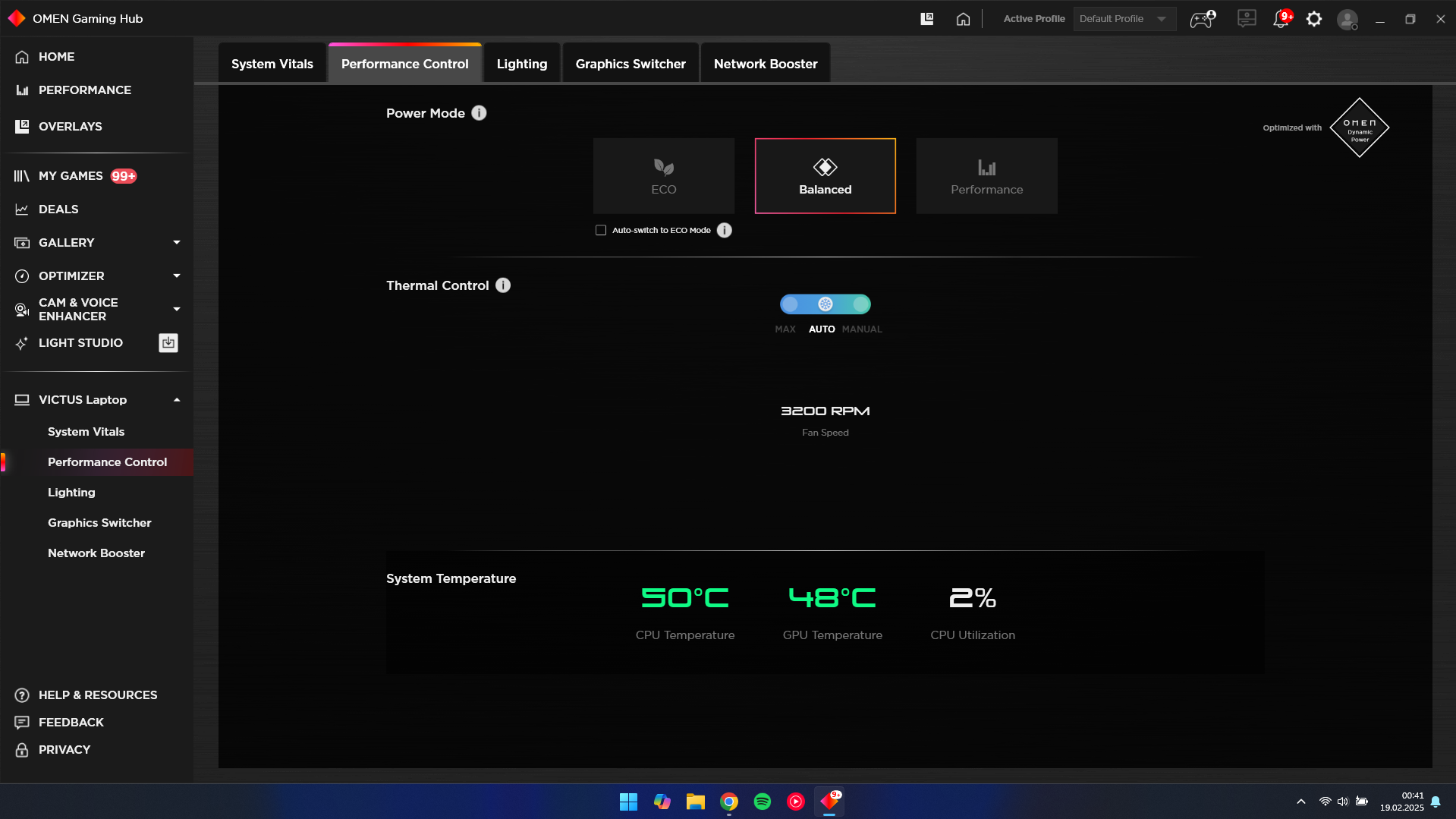Open Copilot from the taskbar
The image size is (1456, 819).
662,802
